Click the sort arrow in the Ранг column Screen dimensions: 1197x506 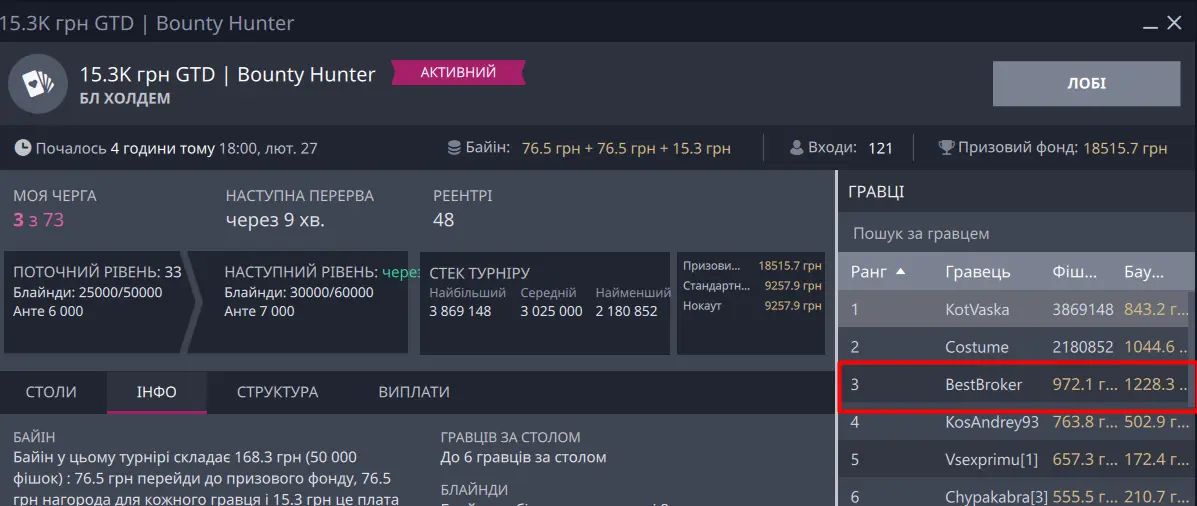click(x=901, y=272)
